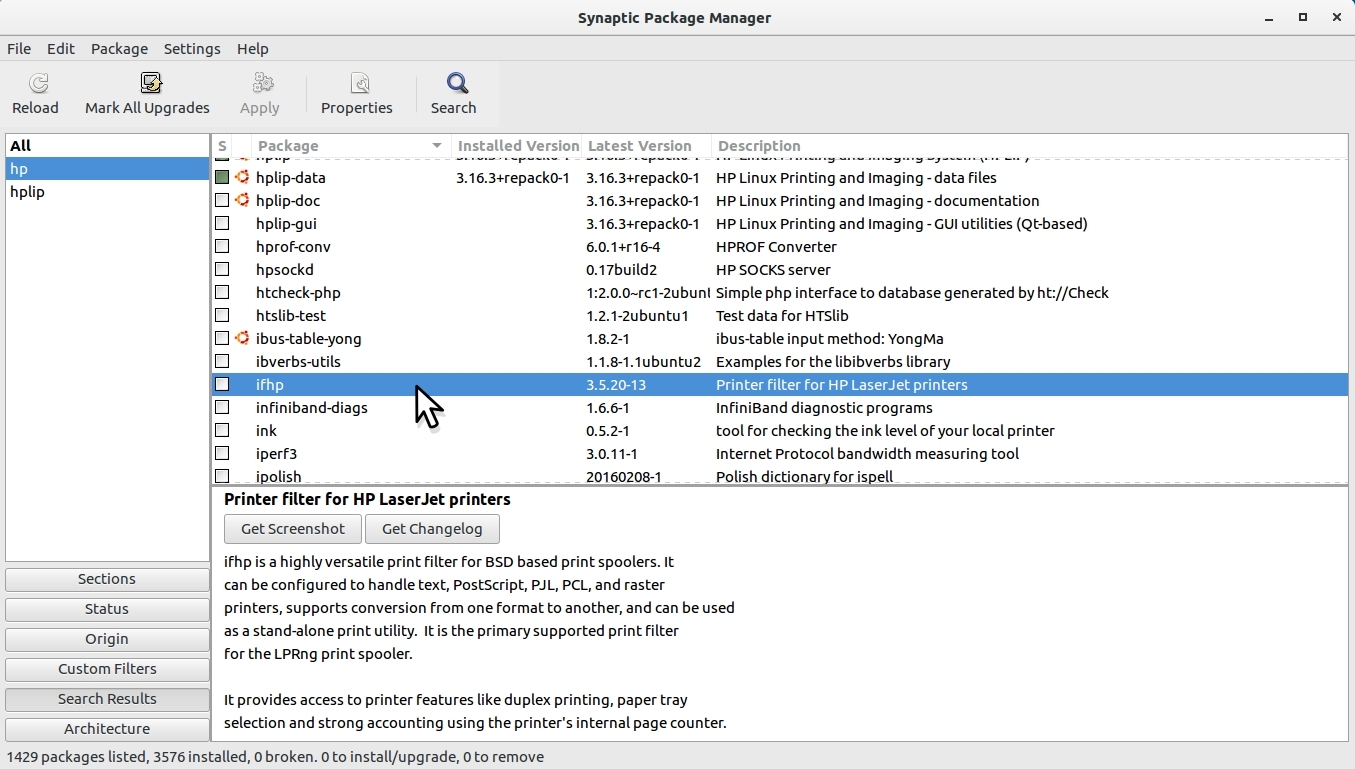Switch to the Sections filter view
Viewport: 1355px width, 769px height.
coord(107,579)
